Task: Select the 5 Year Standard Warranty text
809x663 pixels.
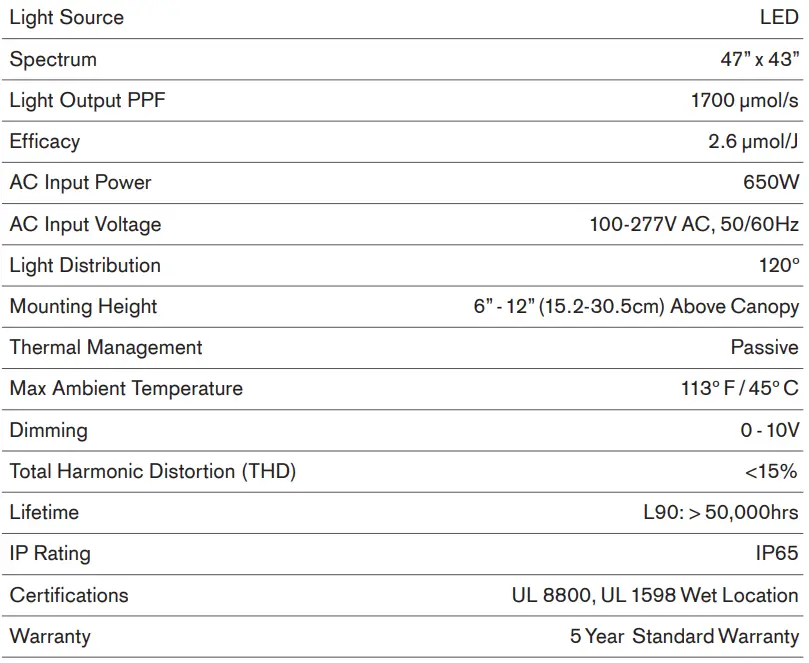Action: click(684, 636)
